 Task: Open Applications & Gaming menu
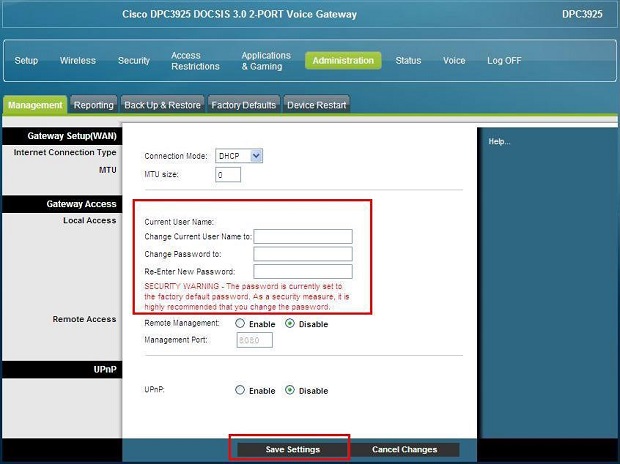[266, 61]
